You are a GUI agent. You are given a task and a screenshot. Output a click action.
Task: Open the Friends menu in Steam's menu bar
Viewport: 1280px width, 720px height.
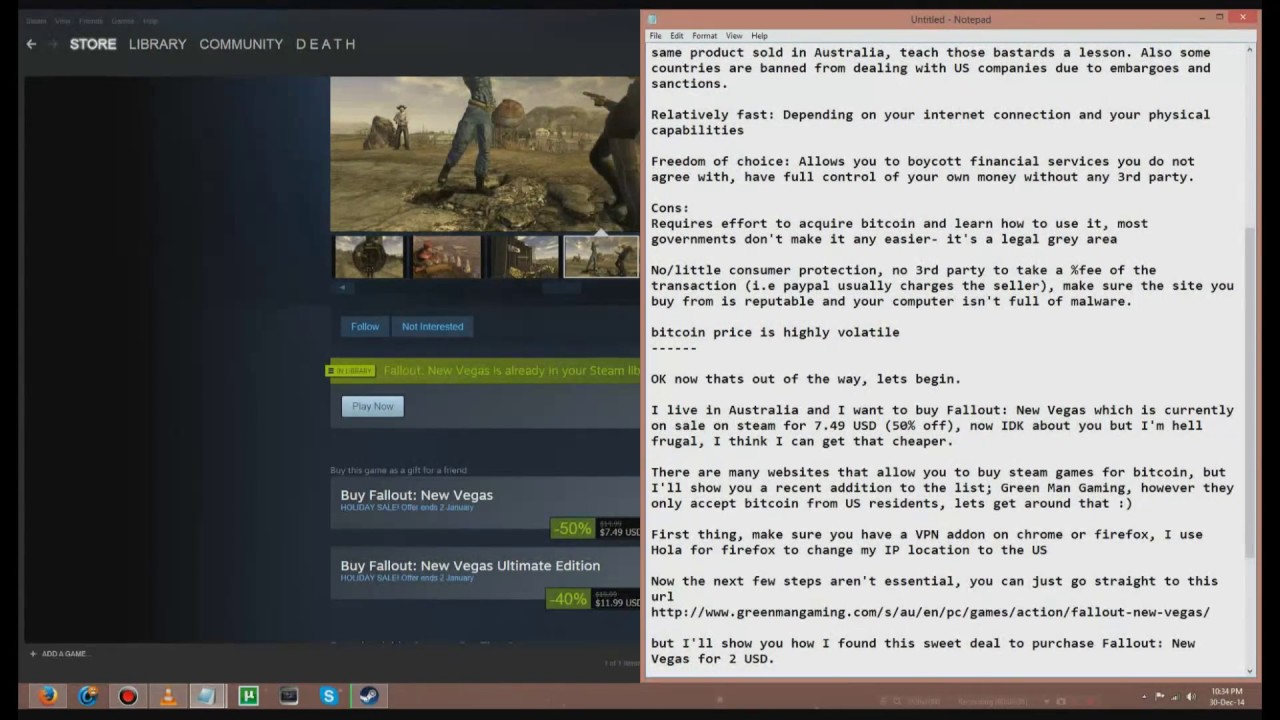point(91,21)
